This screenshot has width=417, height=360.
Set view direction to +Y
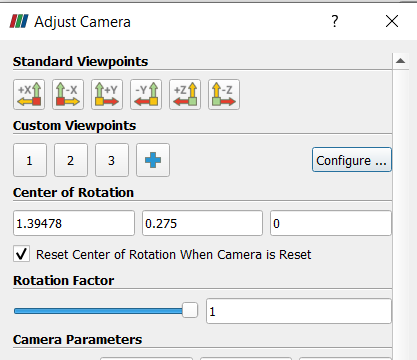107,94
